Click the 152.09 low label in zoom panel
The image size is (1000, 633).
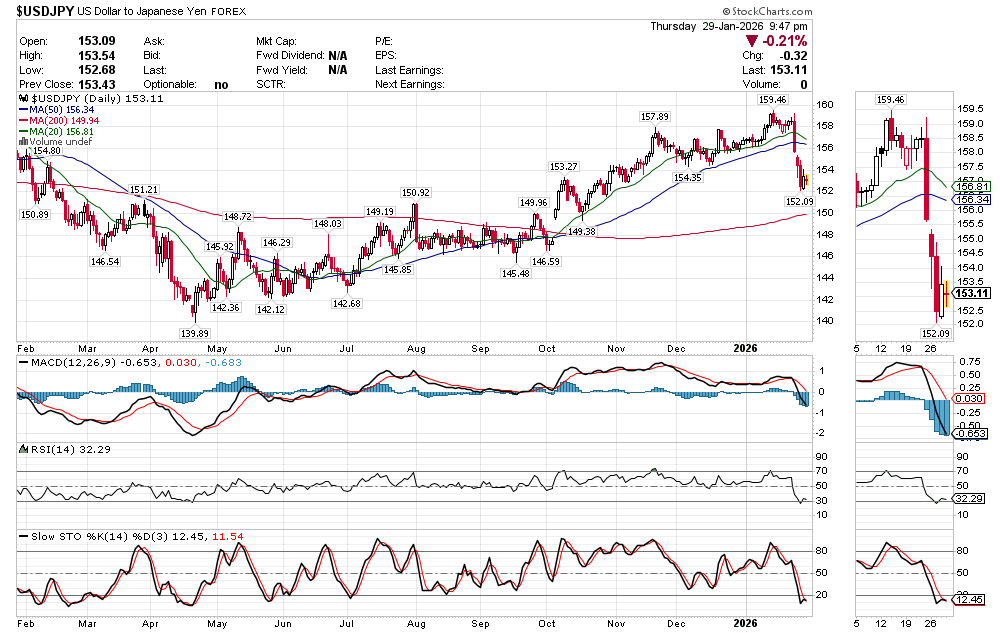pyautogui.click(x=935, y=332)
